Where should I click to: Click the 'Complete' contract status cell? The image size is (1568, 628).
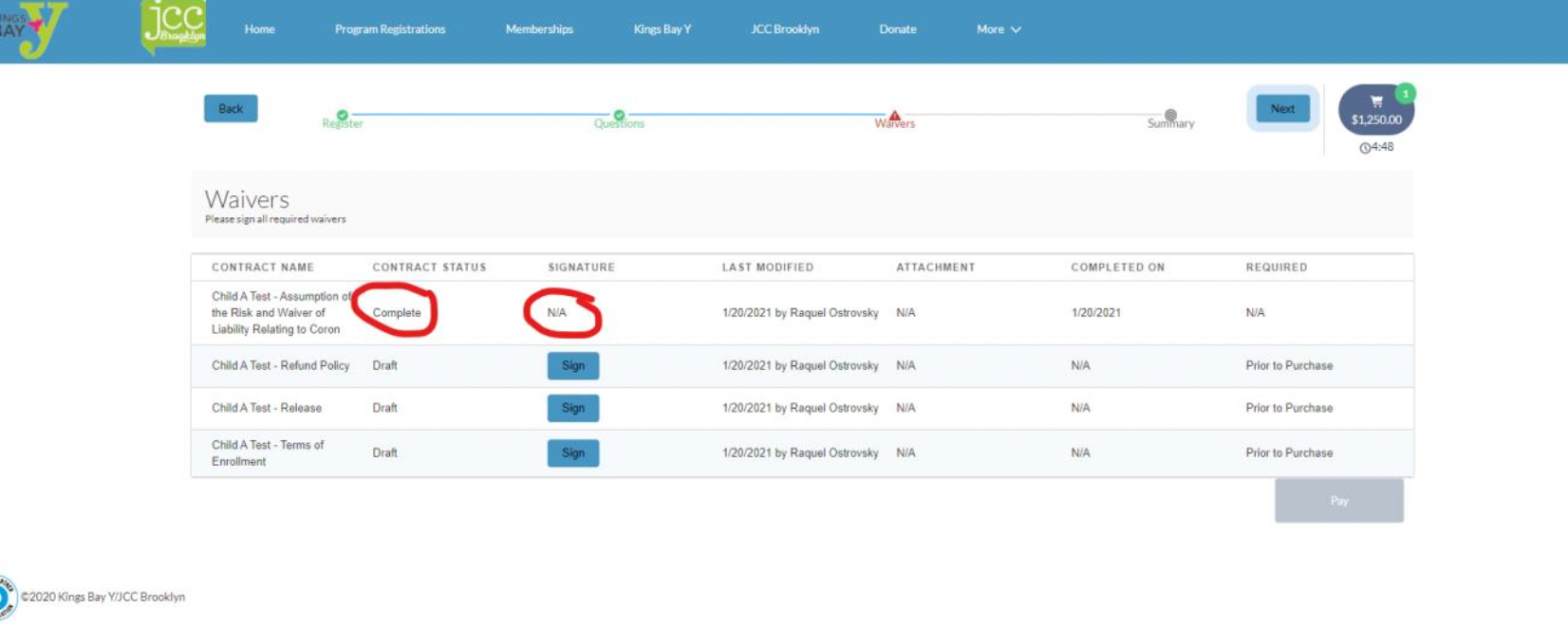tap(397, 313)
